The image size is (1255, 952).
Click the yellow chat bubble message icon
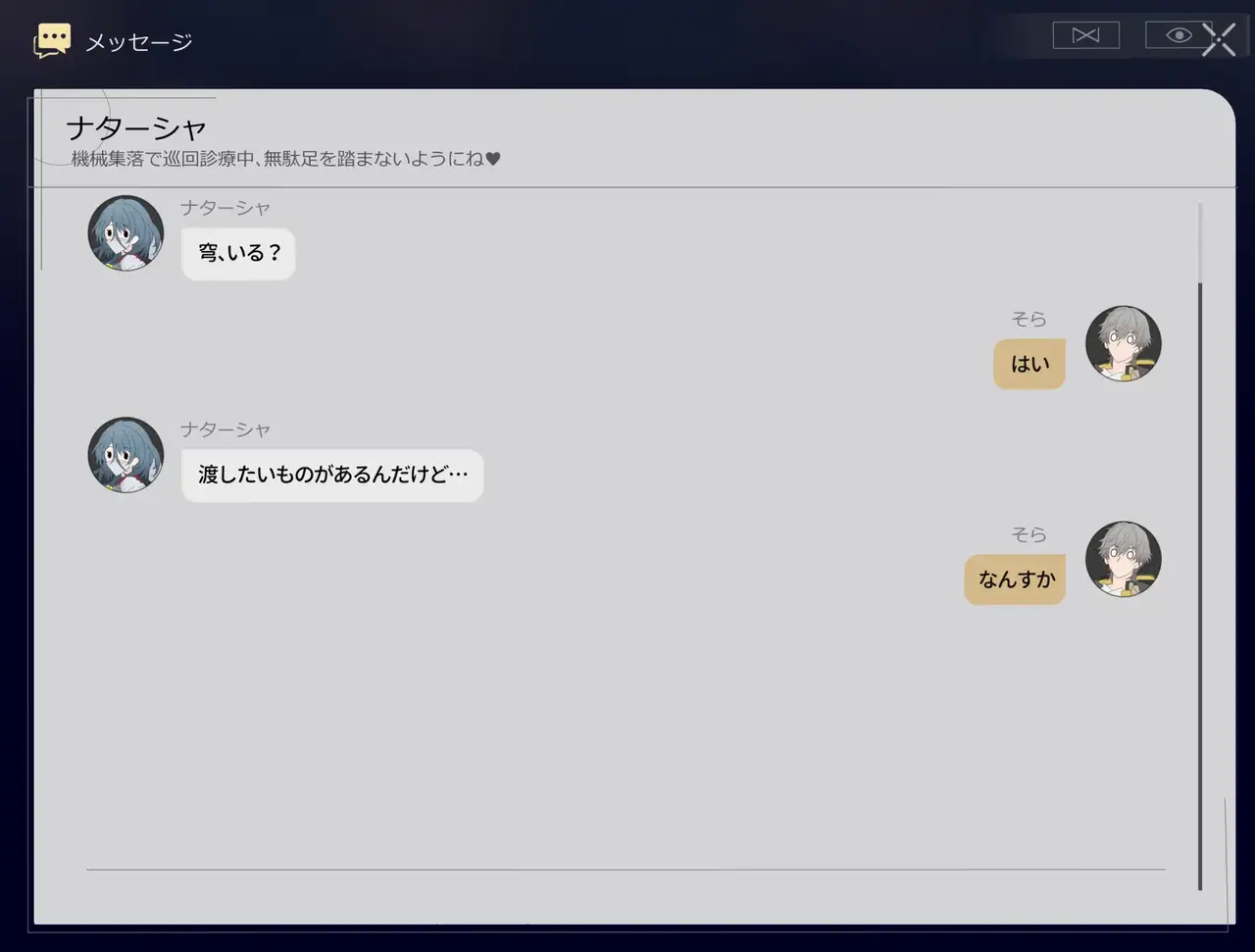click(x=52, y=41)
